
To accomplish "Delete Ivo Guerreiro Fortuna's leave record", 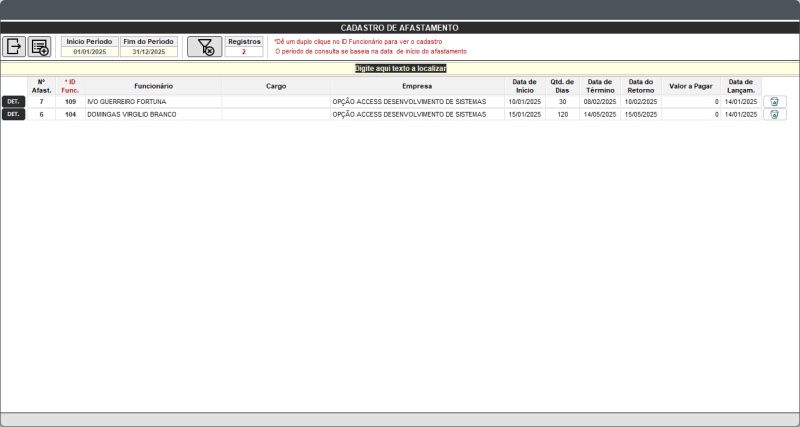I will (x=775, y=102).
